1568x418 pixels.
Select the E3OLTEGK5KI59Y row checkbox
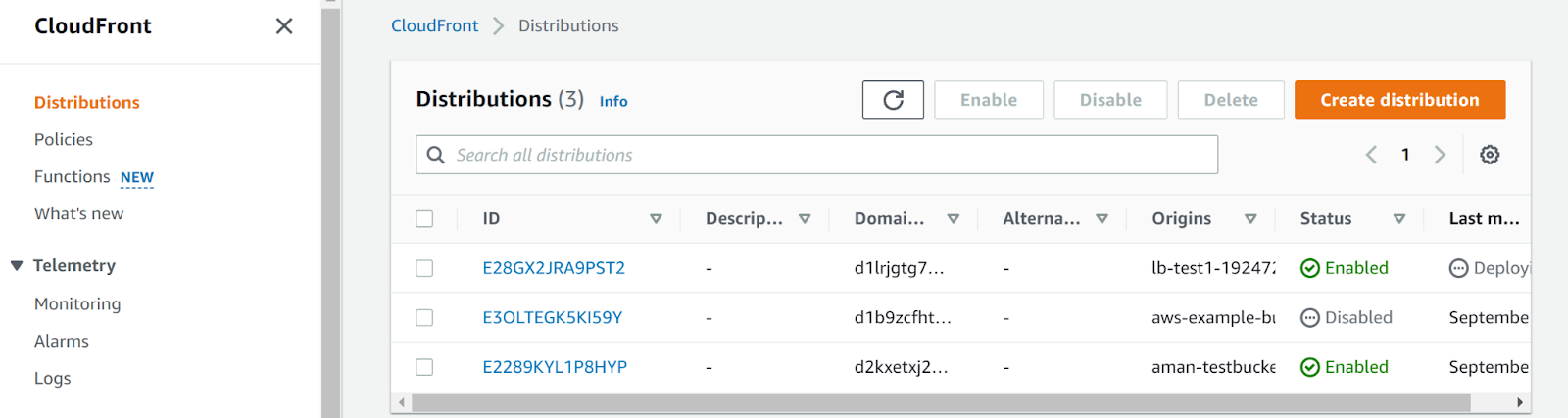click(x=424, y=318)
